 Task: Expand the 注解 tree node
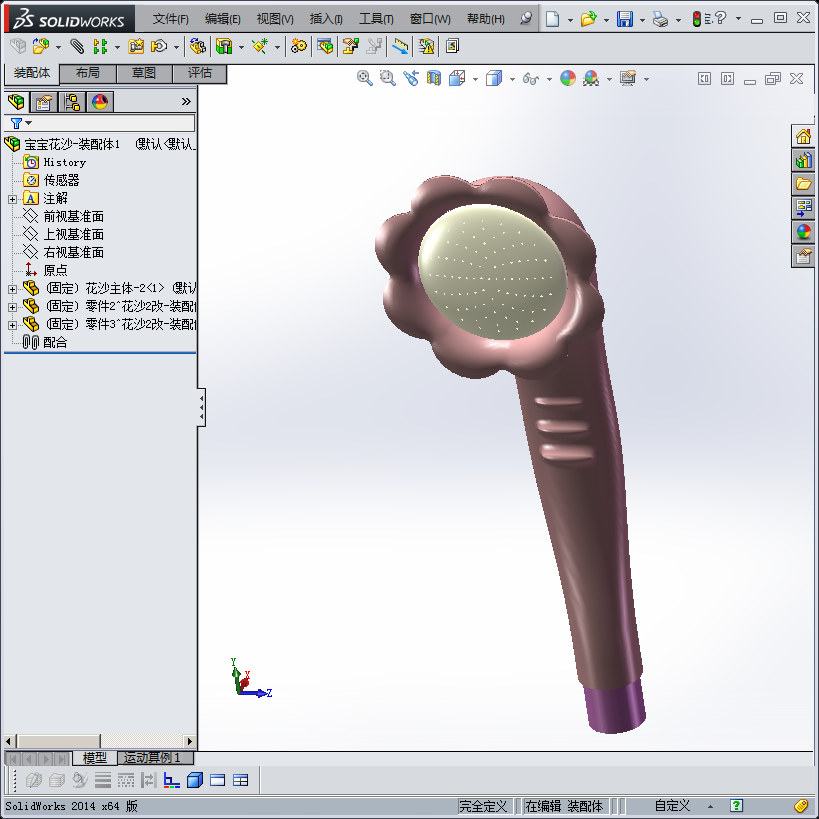point(13,199)
